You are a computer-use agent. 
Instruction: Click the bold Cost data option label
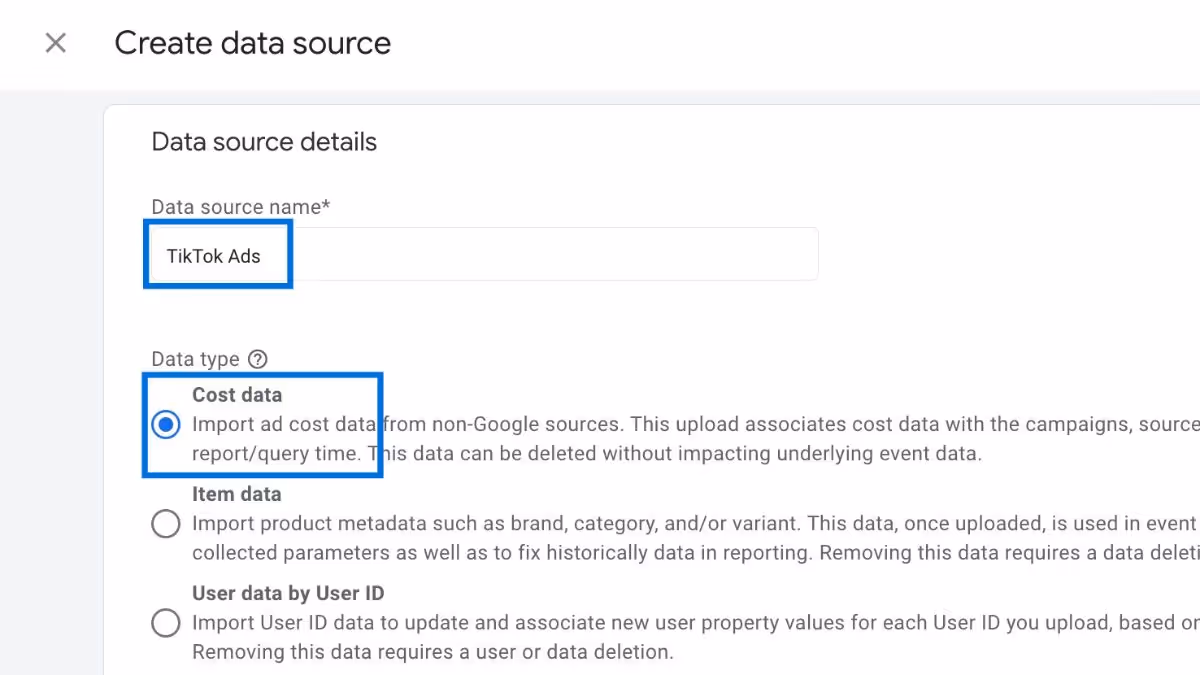point(237,395)
